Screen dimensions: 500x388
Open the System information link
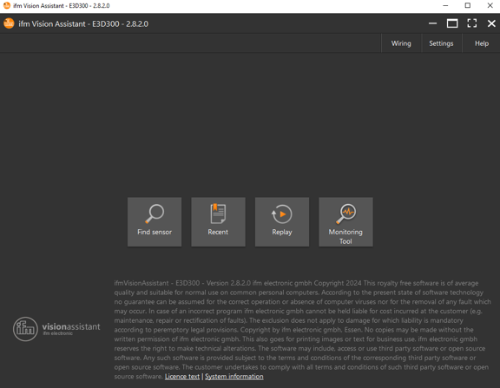click(234, 376)
